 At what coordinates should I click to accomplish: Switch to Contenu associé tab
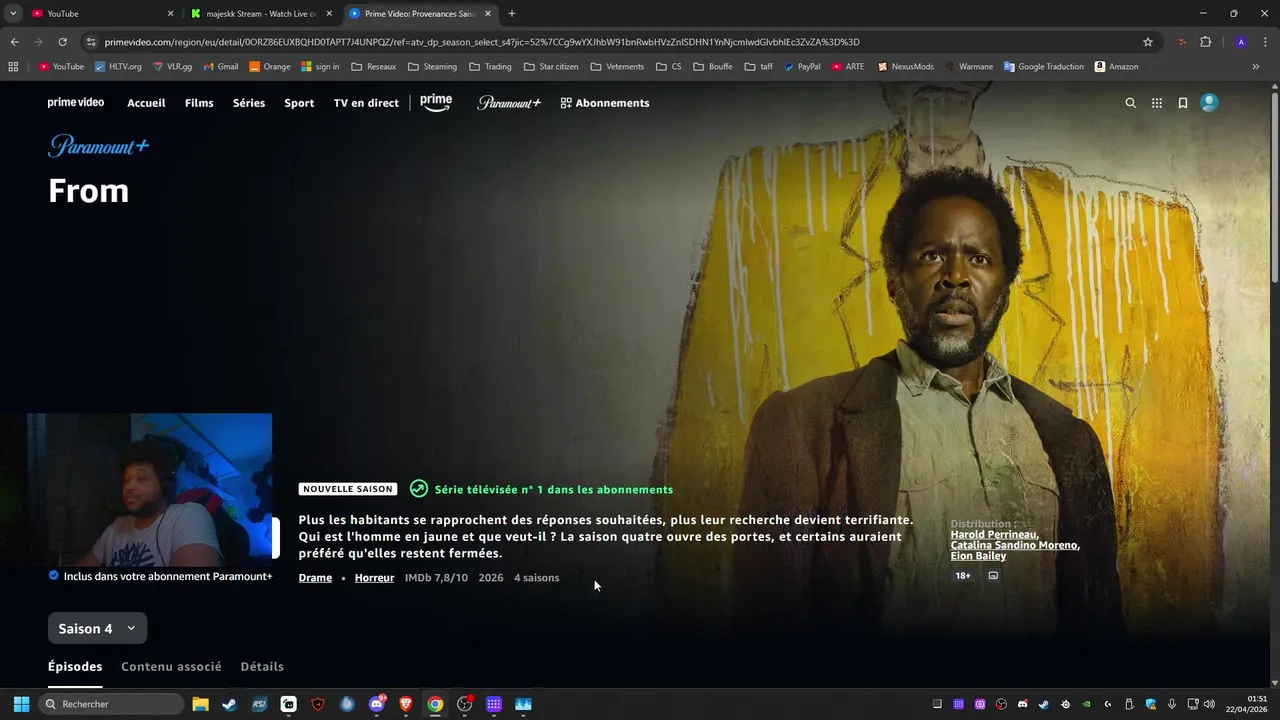[171, 667]
